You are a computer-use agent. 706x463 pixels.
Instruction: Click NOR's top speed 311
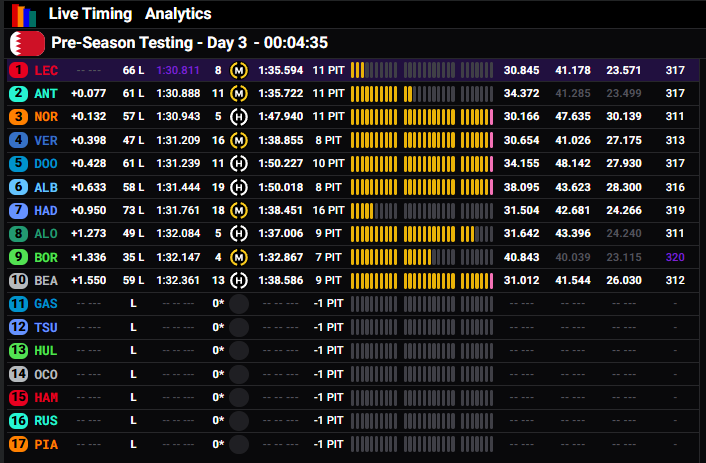(675, 117)
